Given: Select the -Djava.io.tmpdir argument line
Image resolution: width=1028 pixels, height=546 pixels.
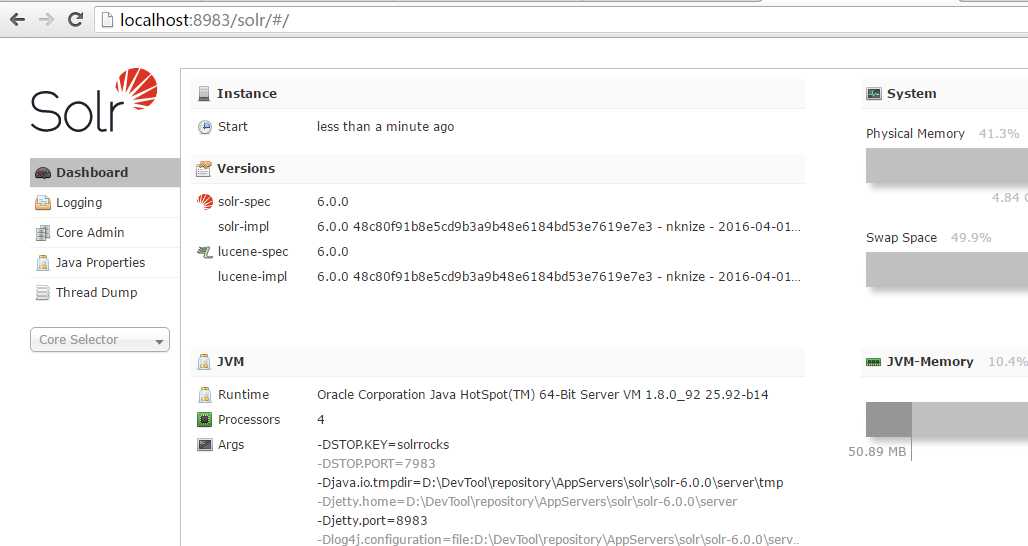Looking at the screenshot, I should pos(550,482).
